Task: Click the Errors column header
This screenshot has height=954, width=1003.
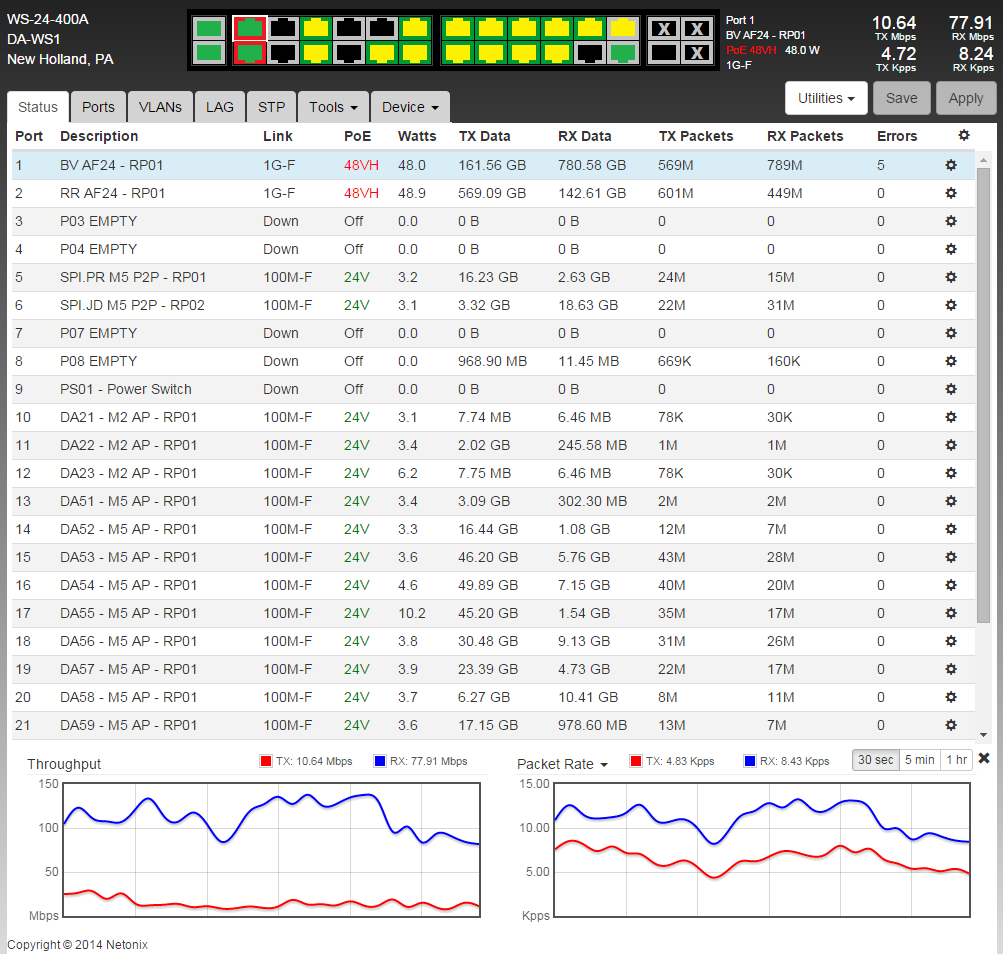Action: pos(897,136)
